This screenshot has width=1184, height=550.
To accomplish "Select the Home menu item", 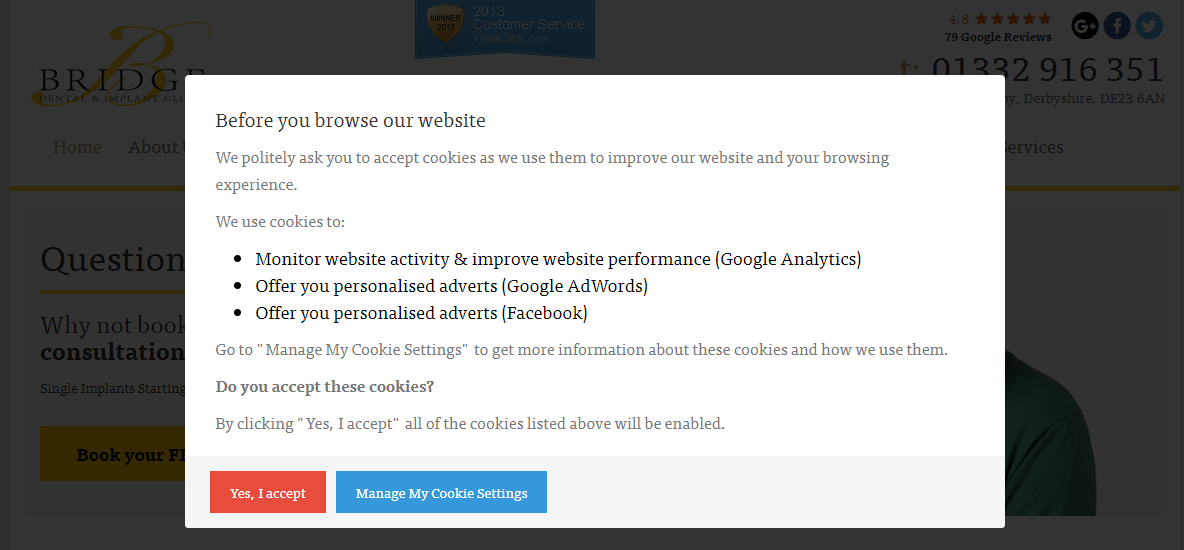I will [77, 147].
